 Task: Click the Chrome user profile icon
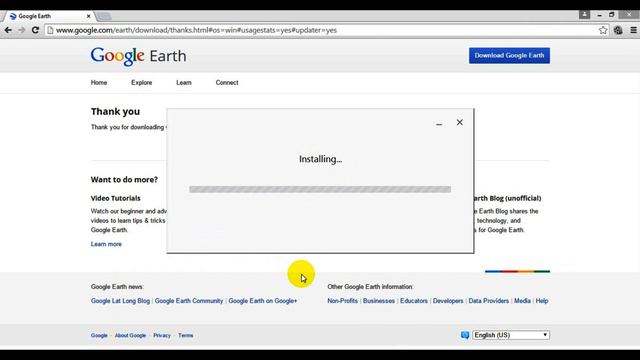pyautogui.click(x=584, y=15)
